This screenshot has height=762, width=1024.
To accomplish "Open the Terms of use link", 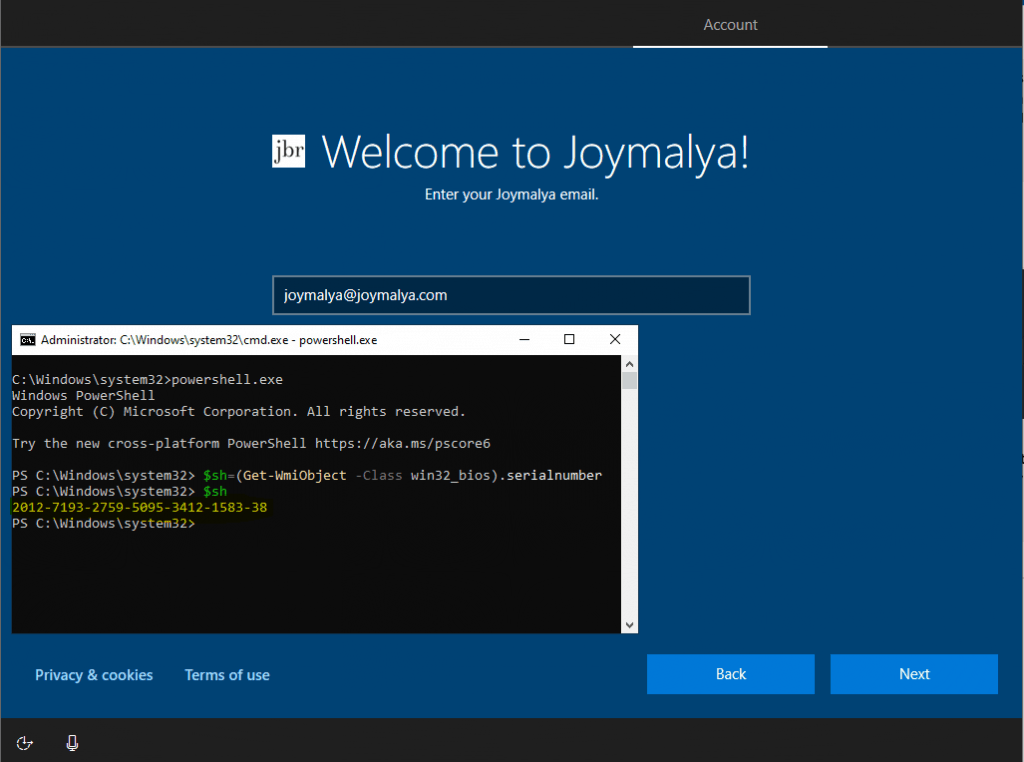I will click(227, 675).
